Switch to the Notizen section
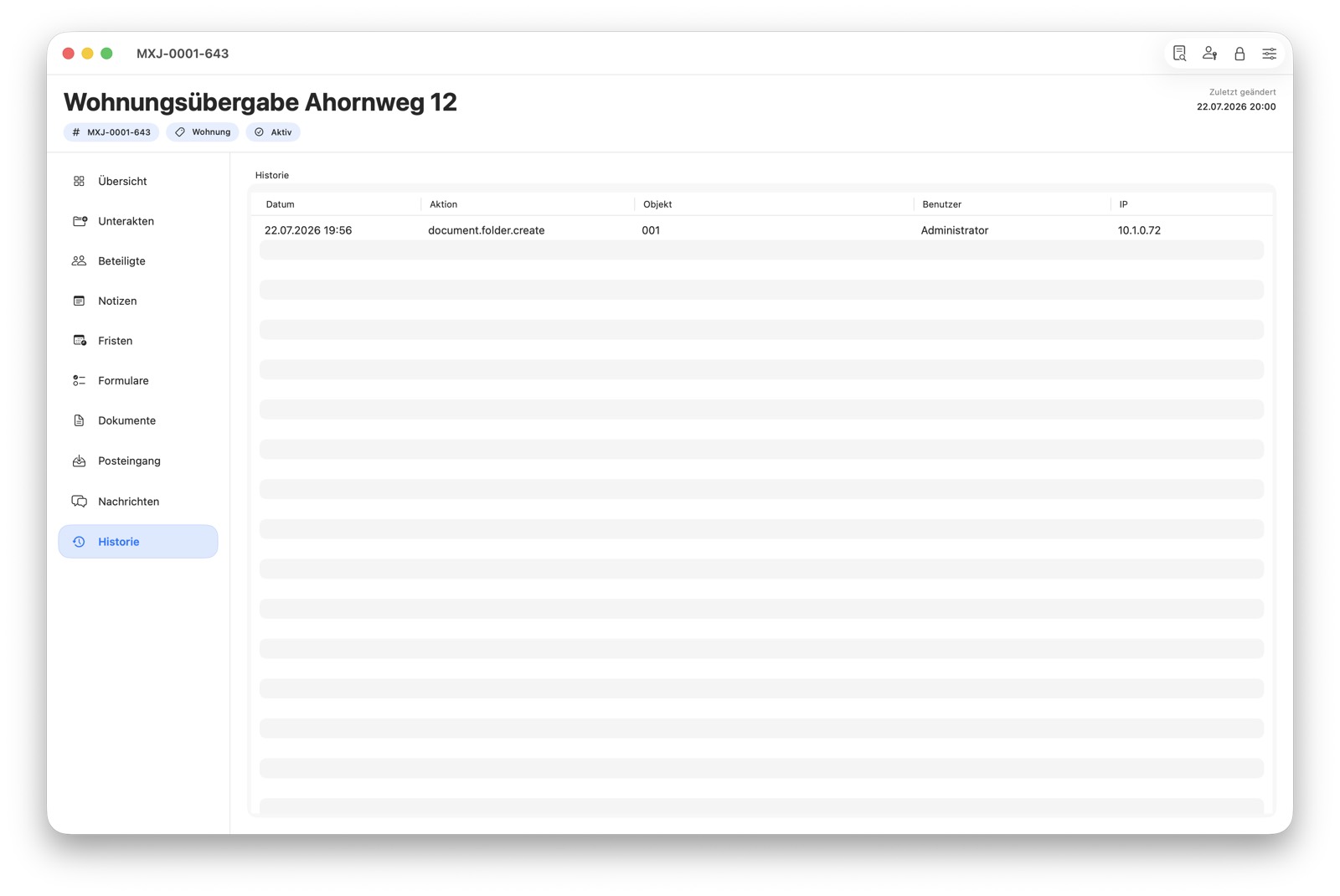 (x=138, y=301)
